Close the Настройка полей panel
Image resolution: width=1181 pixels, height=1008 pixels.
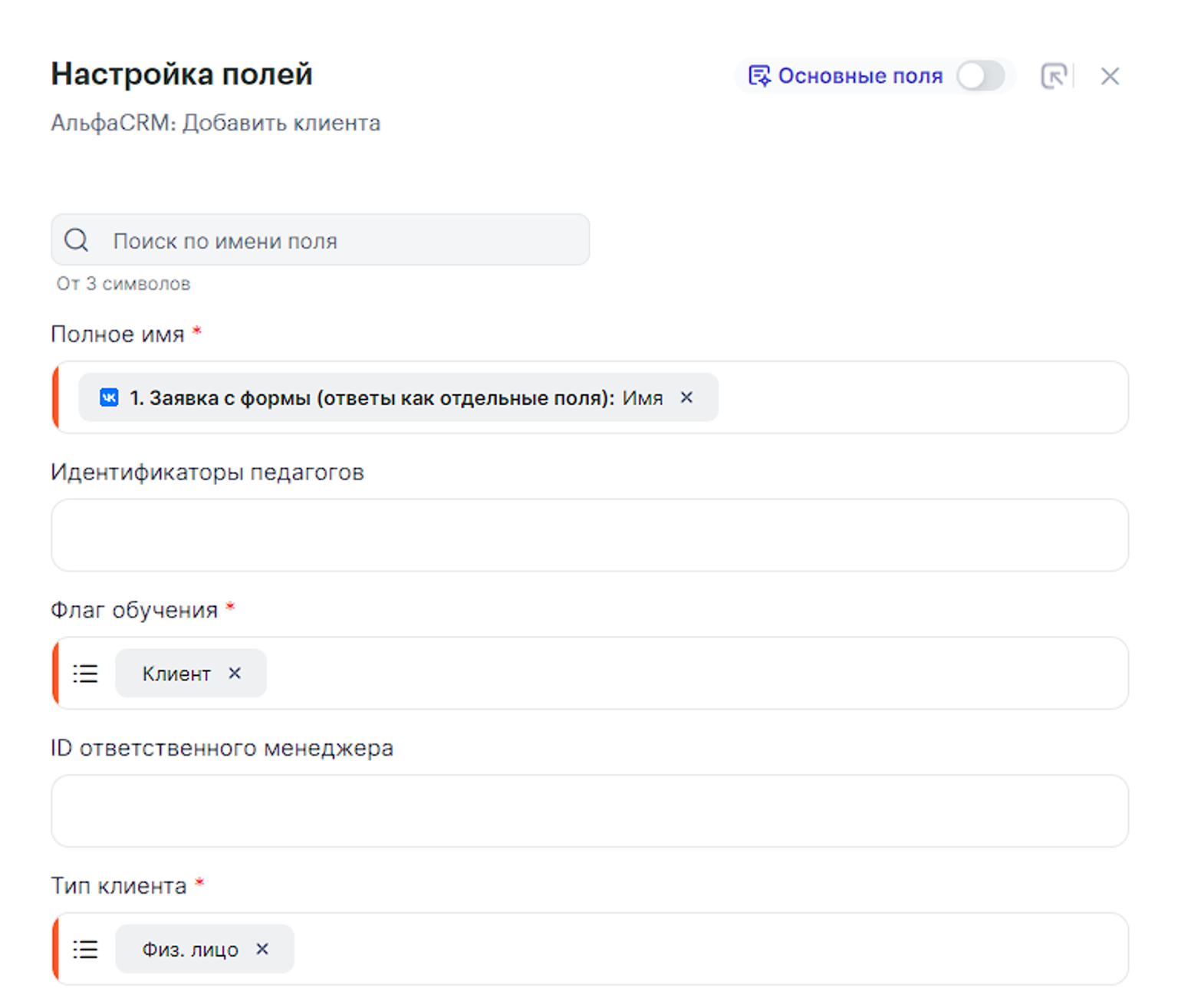(1109, 76)
